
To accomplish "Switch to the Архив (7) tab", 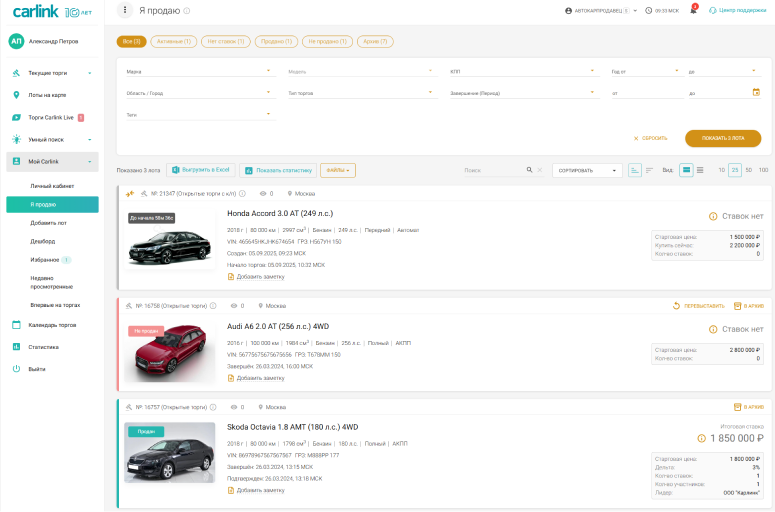I will (x=375, y=42).
